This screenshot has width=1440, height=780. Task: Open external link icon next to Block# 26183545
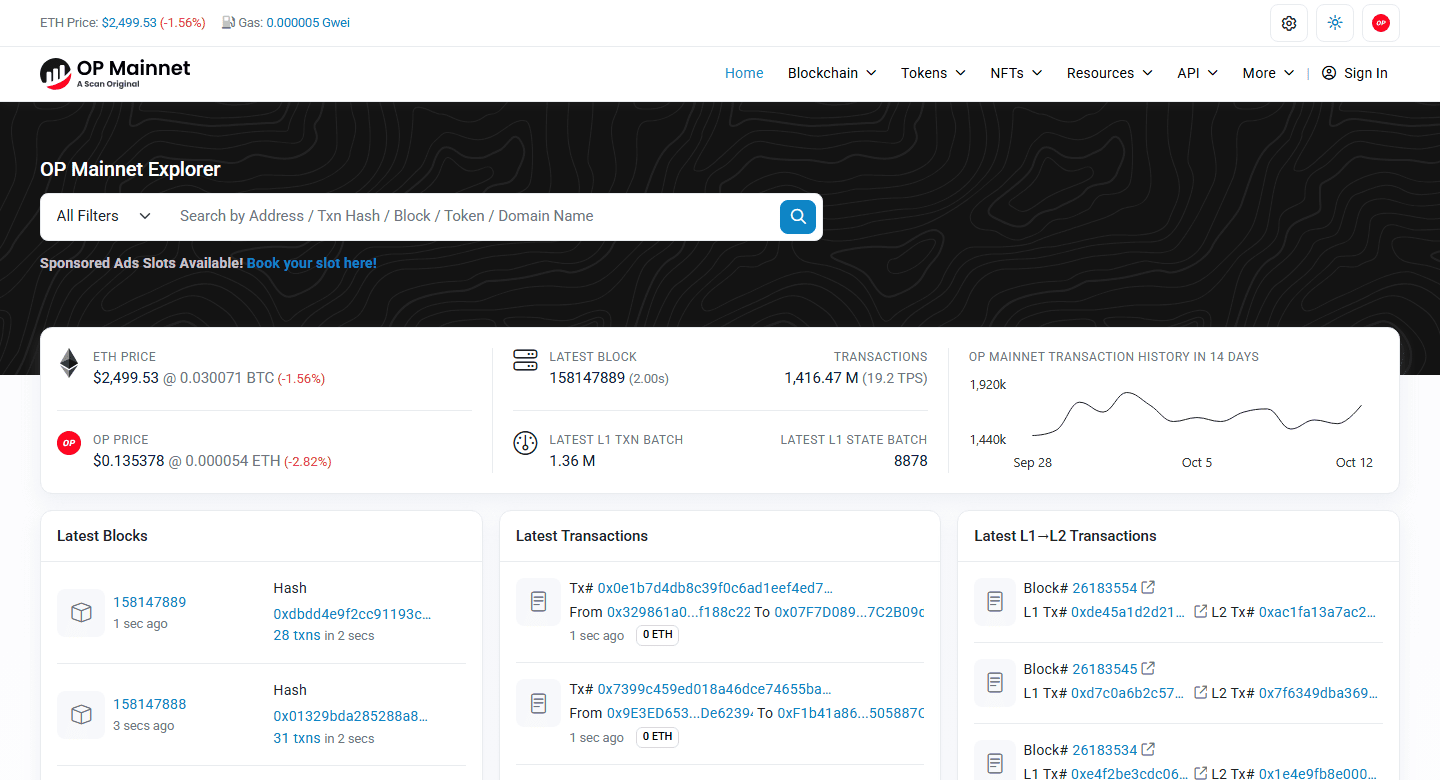click(x=1149, y=668)
